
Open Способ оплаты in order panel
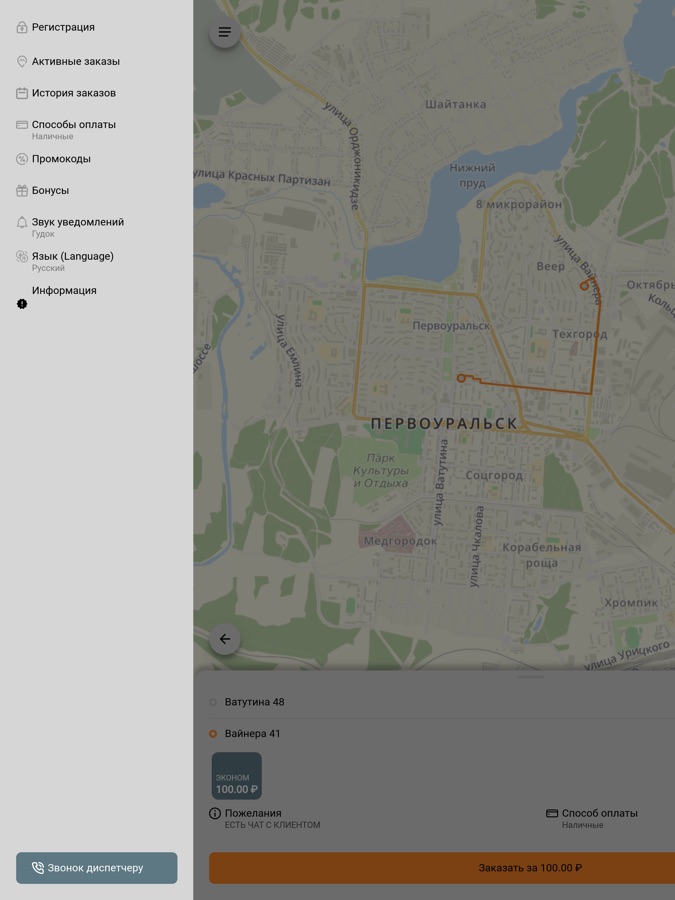pyautogui.click(x=598, y=818)
